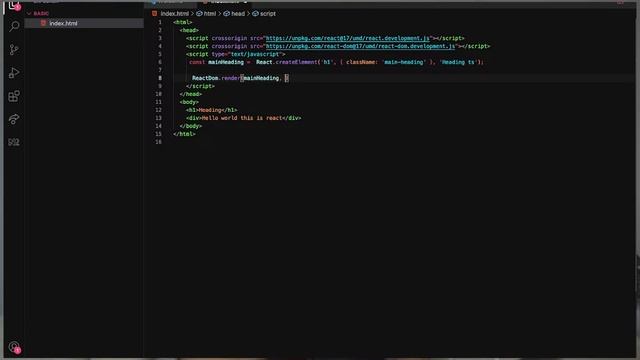
Task: Collapse the BASIC folder section
Action: tap(38, 13)
